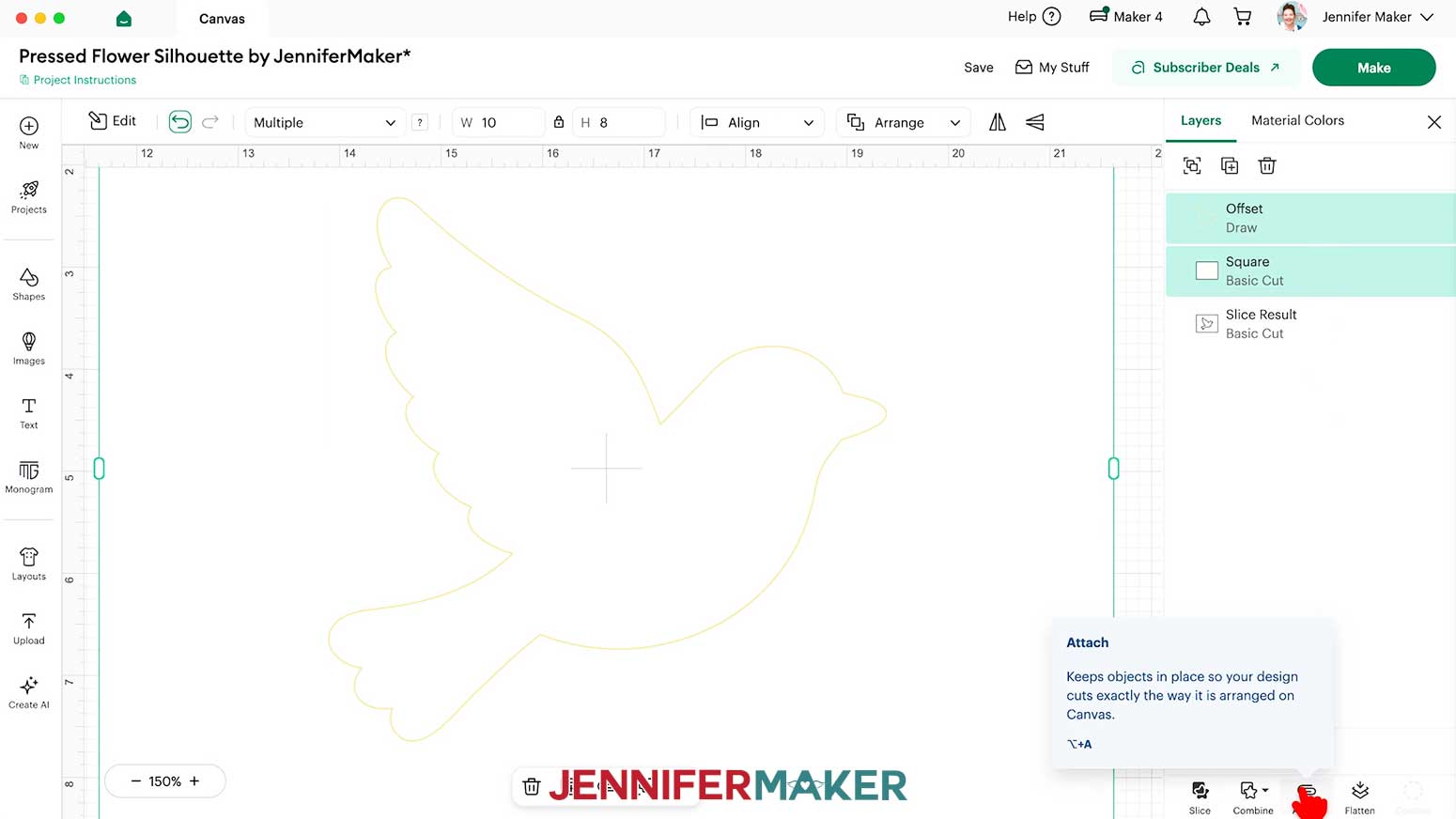Undo the last action
The width and height of the screenshot is (1456, 819).
tap(179, 122)
